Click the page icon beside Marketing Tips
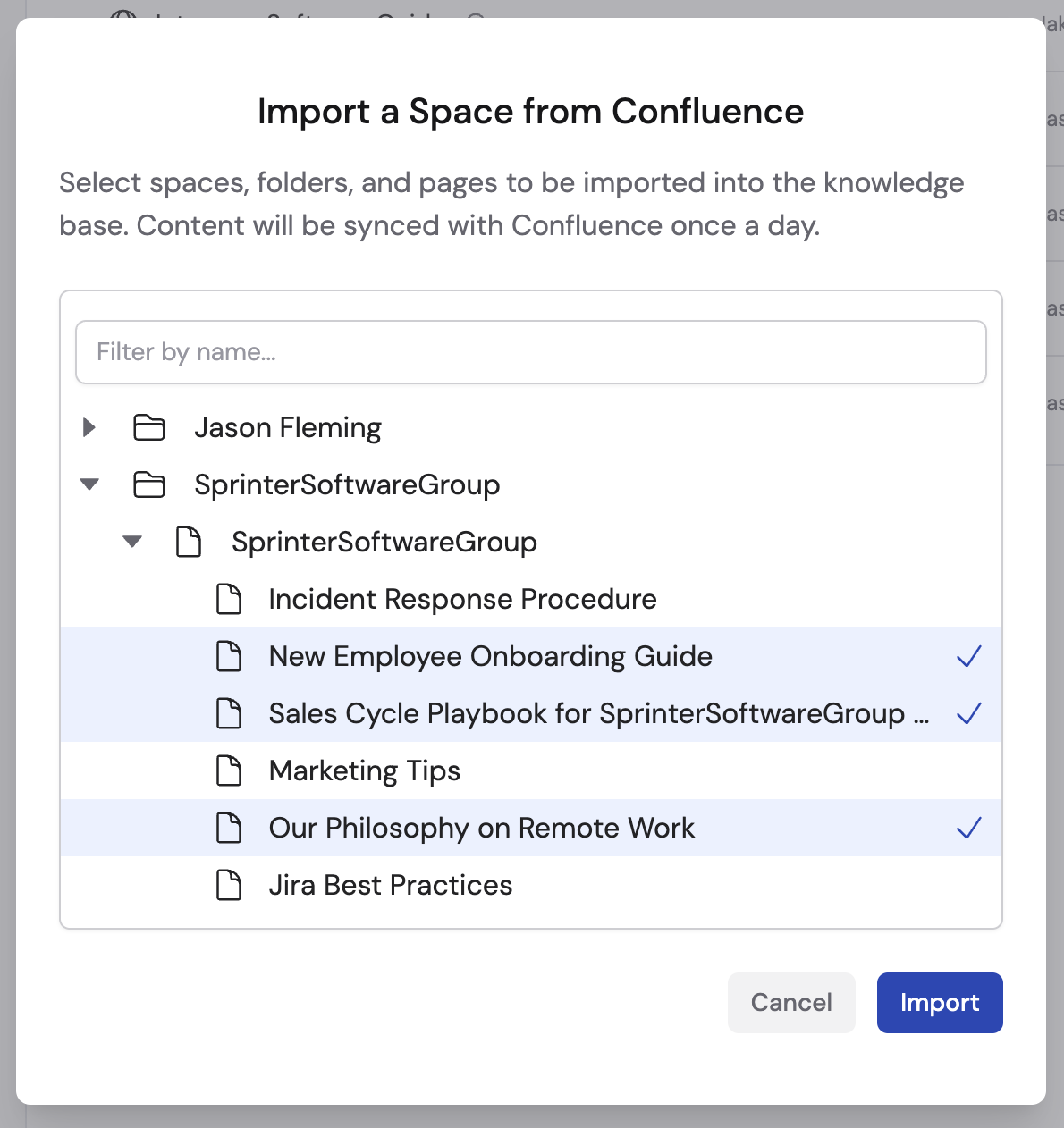The height and width of the screenshot is (1128, 1064). (x=229, y=770)
